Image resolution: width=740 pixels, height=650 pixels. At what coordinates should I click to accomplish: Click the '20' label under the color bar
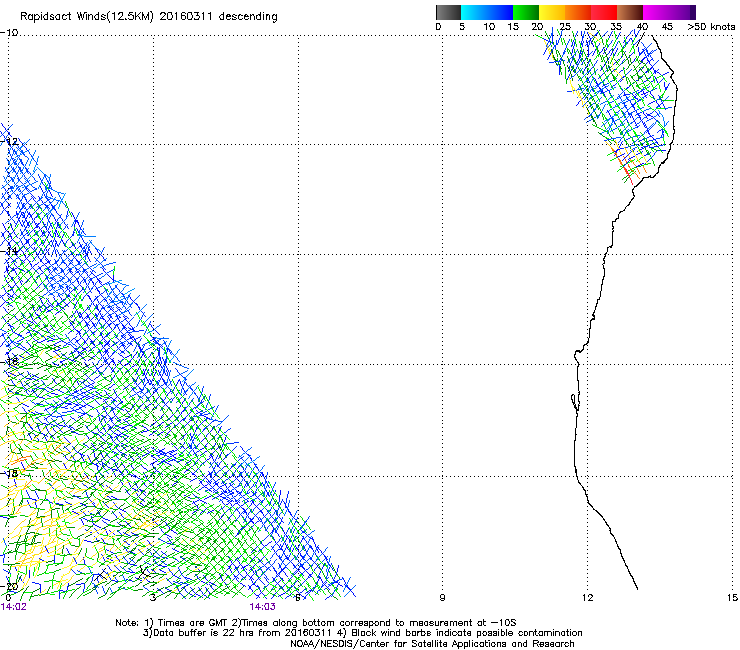pyautogui.click(x=537, y=26)
